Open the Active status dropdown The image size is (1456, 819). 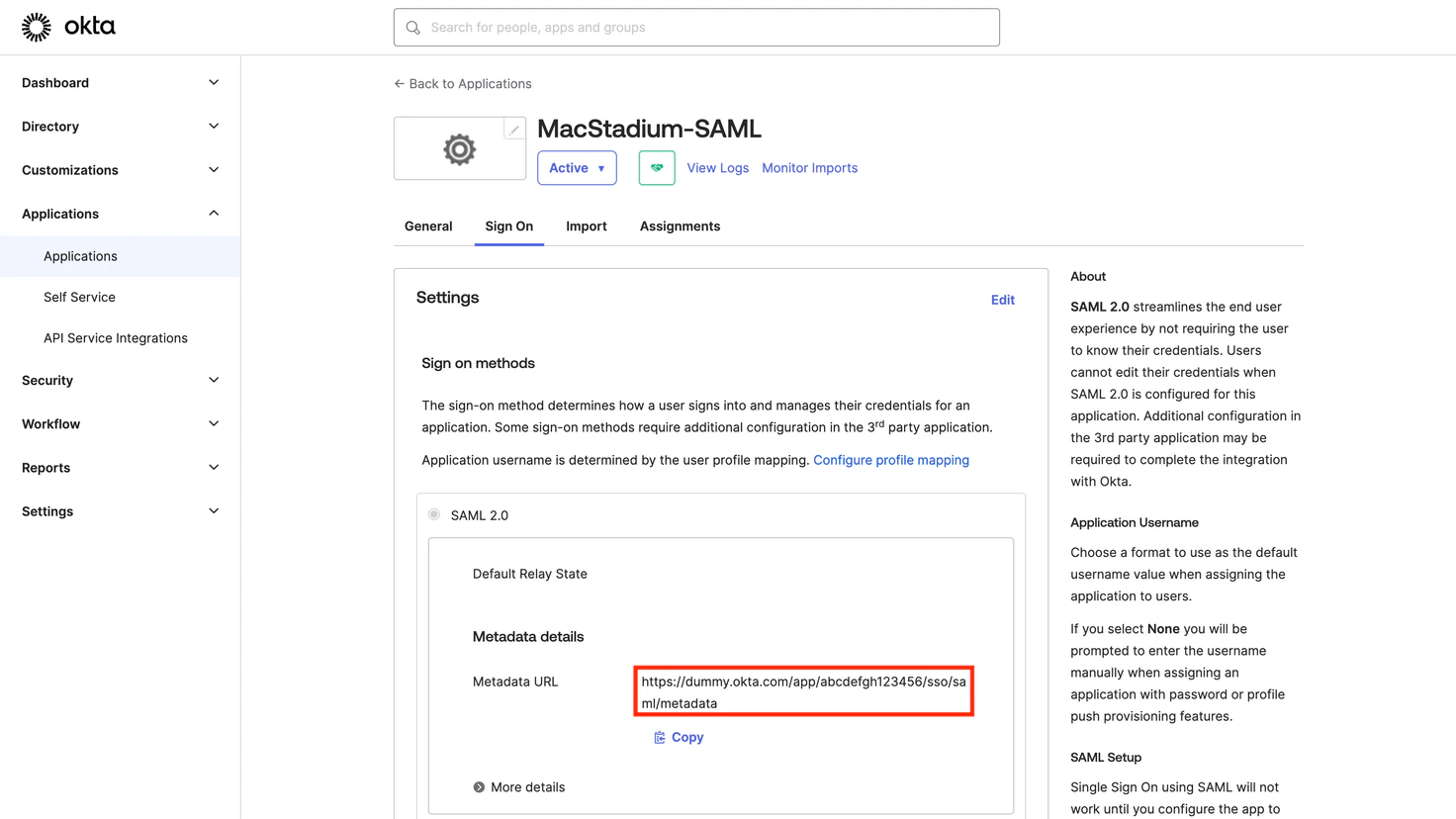(577, 168)
